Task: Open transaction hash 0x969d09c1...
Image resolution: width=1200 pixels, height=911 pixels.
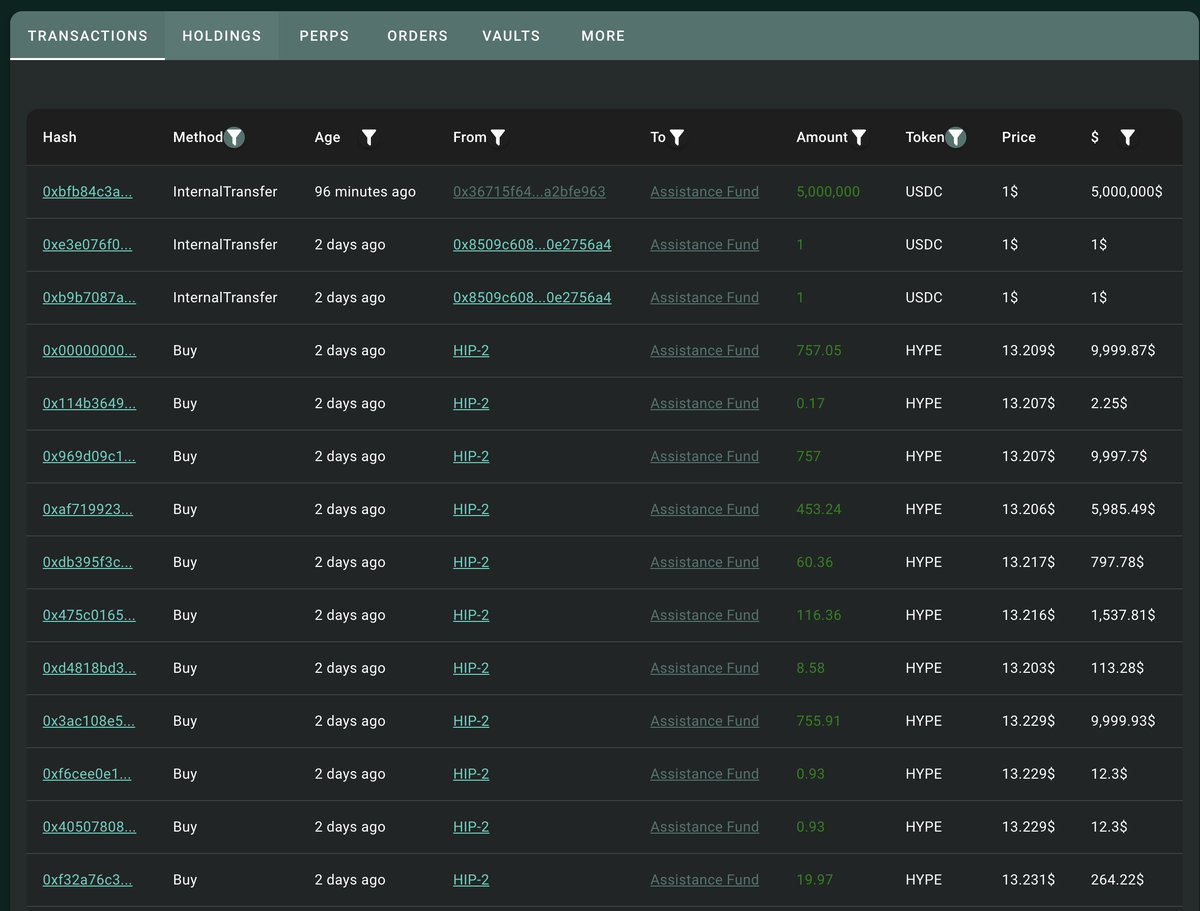Action: tap(89, 457)
